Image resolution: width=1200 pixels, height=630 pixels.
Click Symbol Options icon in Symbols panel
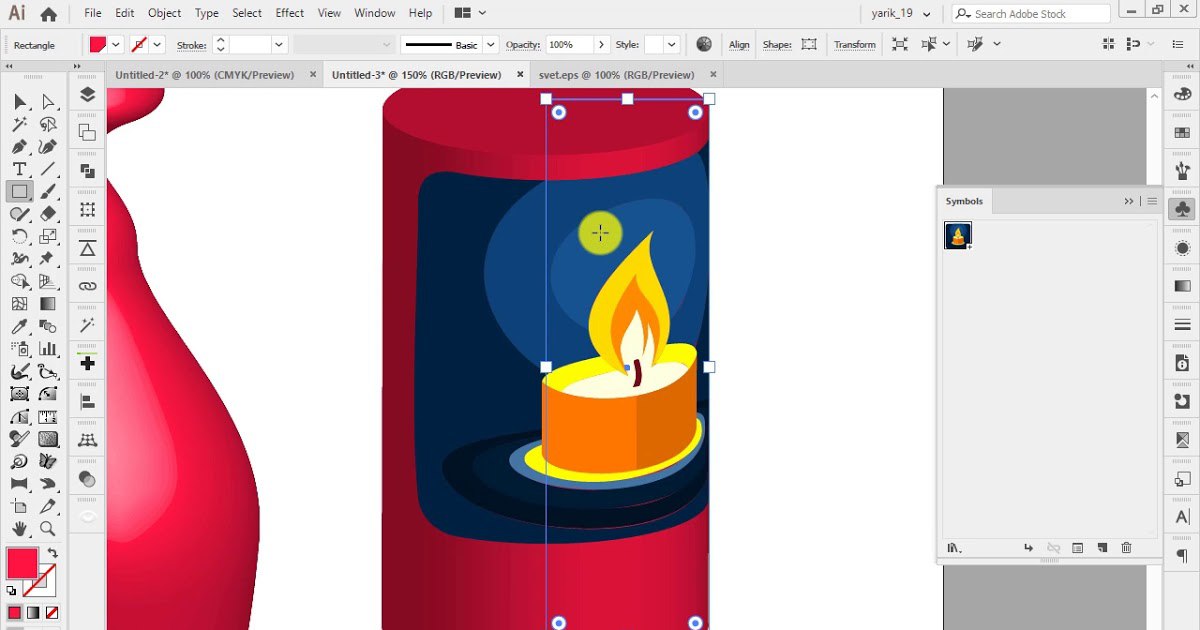click(1077, 548)
